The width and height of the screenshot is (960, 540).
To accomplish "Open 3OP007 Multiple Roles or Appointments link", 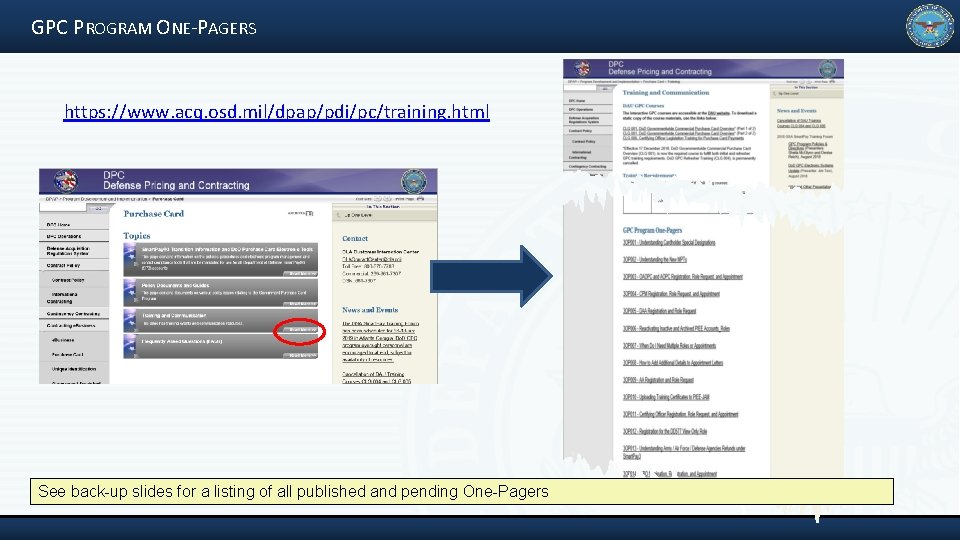I will [x=669, y=345].
